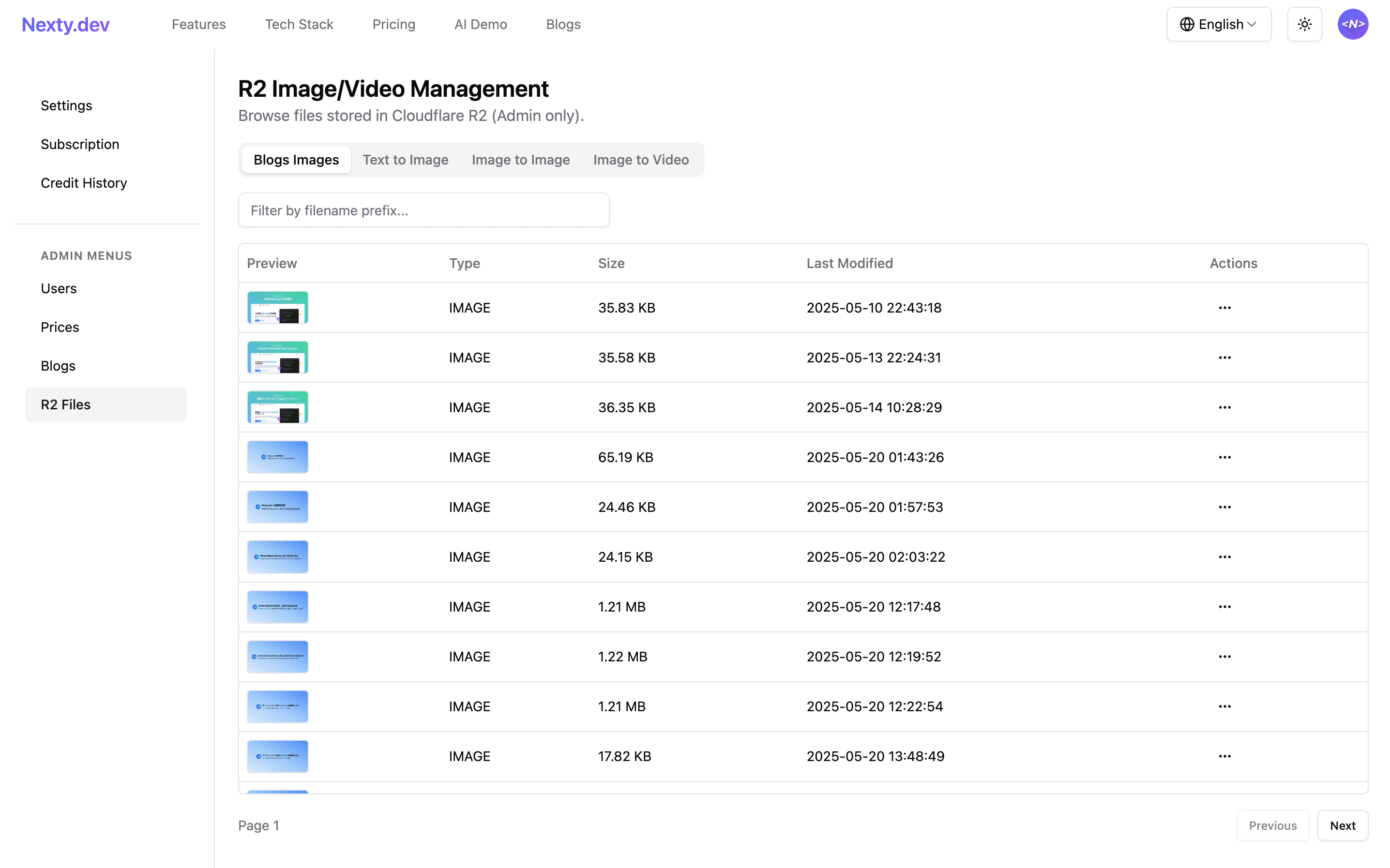The image size is (1390, 868).
Task: Click the Previous pagination button
Action: (1272, 825)
